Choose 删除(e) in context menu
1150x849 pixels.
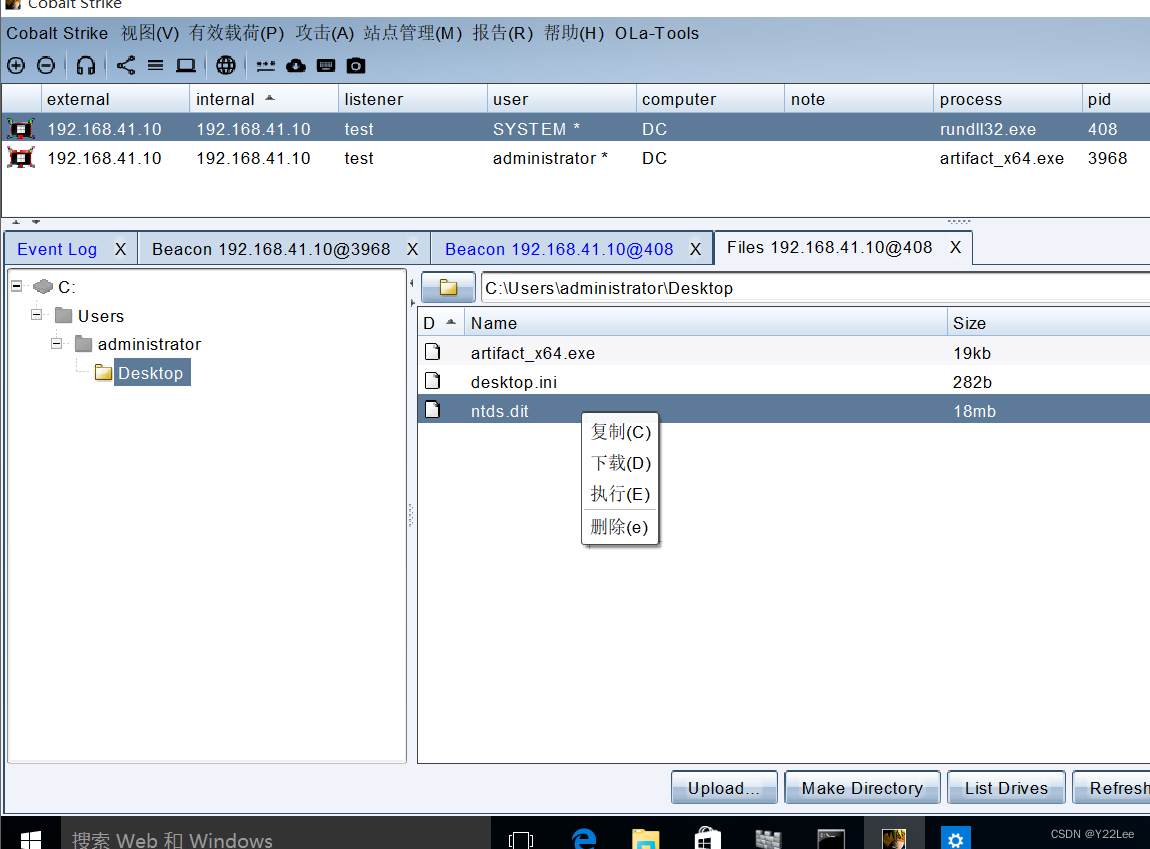(620, 526)
